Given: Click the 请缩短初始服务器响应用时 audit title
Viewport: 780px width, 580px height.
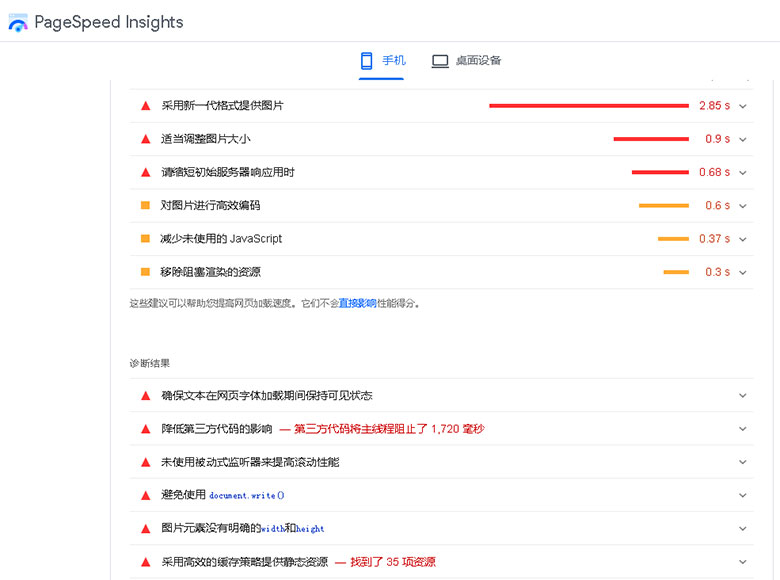Looking at the screenshot, I should pos(228,172).
